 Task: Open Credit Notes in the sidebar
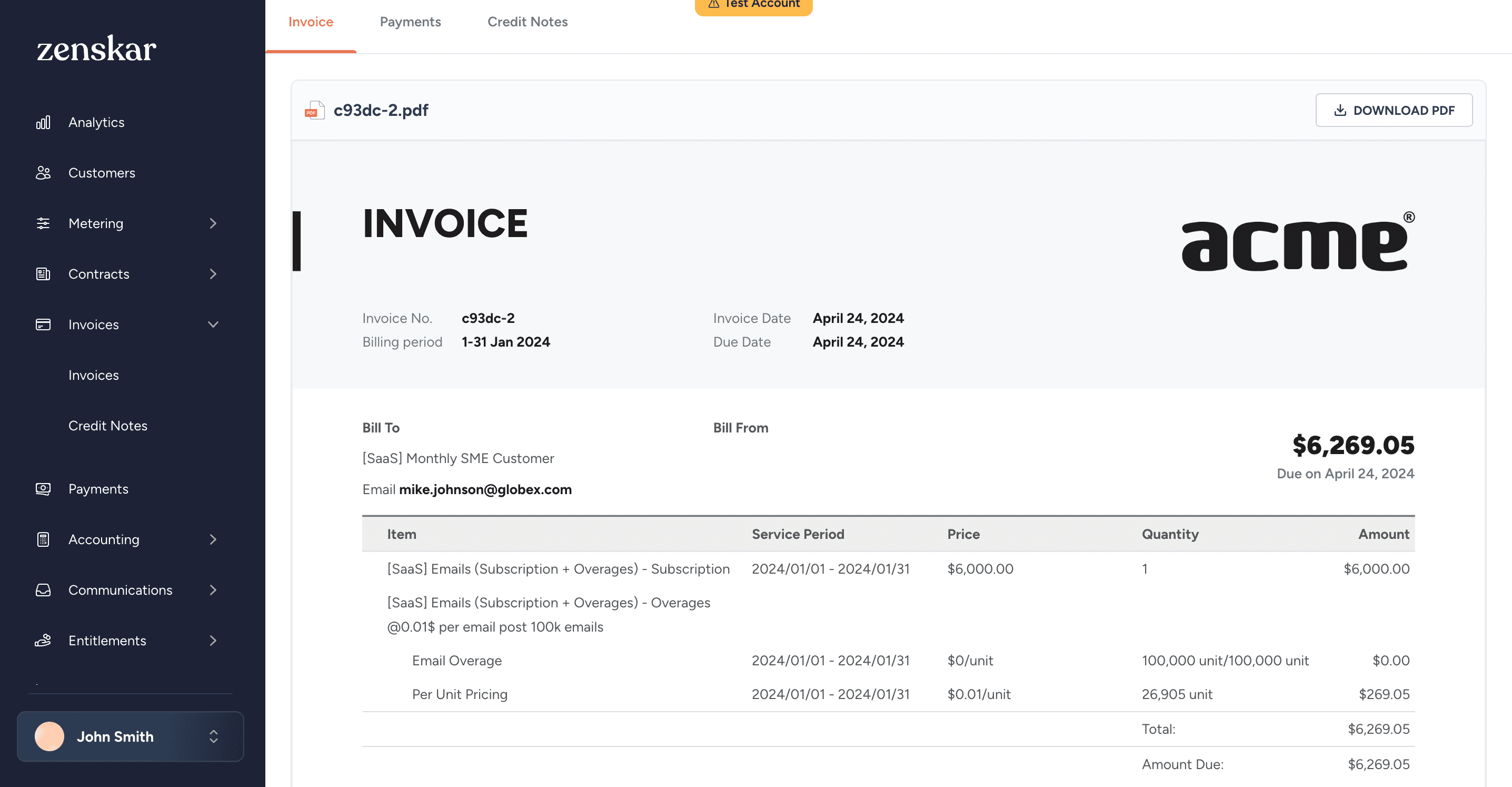point(107,425)
